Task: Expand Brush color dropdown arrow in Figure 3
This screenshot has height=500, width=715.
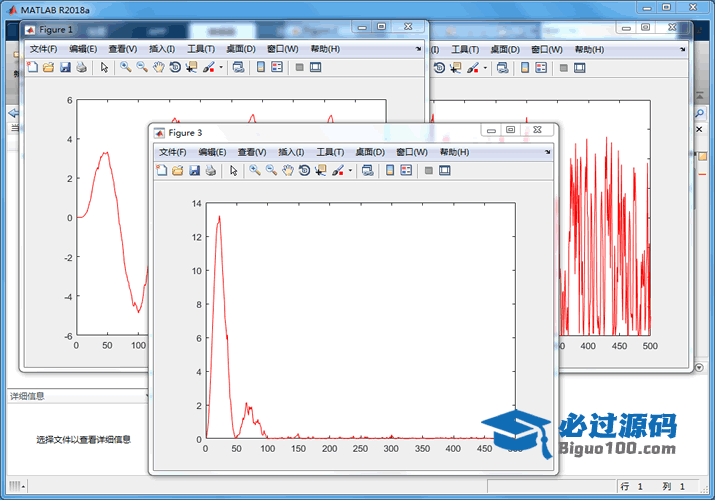Action: point(350,171)
